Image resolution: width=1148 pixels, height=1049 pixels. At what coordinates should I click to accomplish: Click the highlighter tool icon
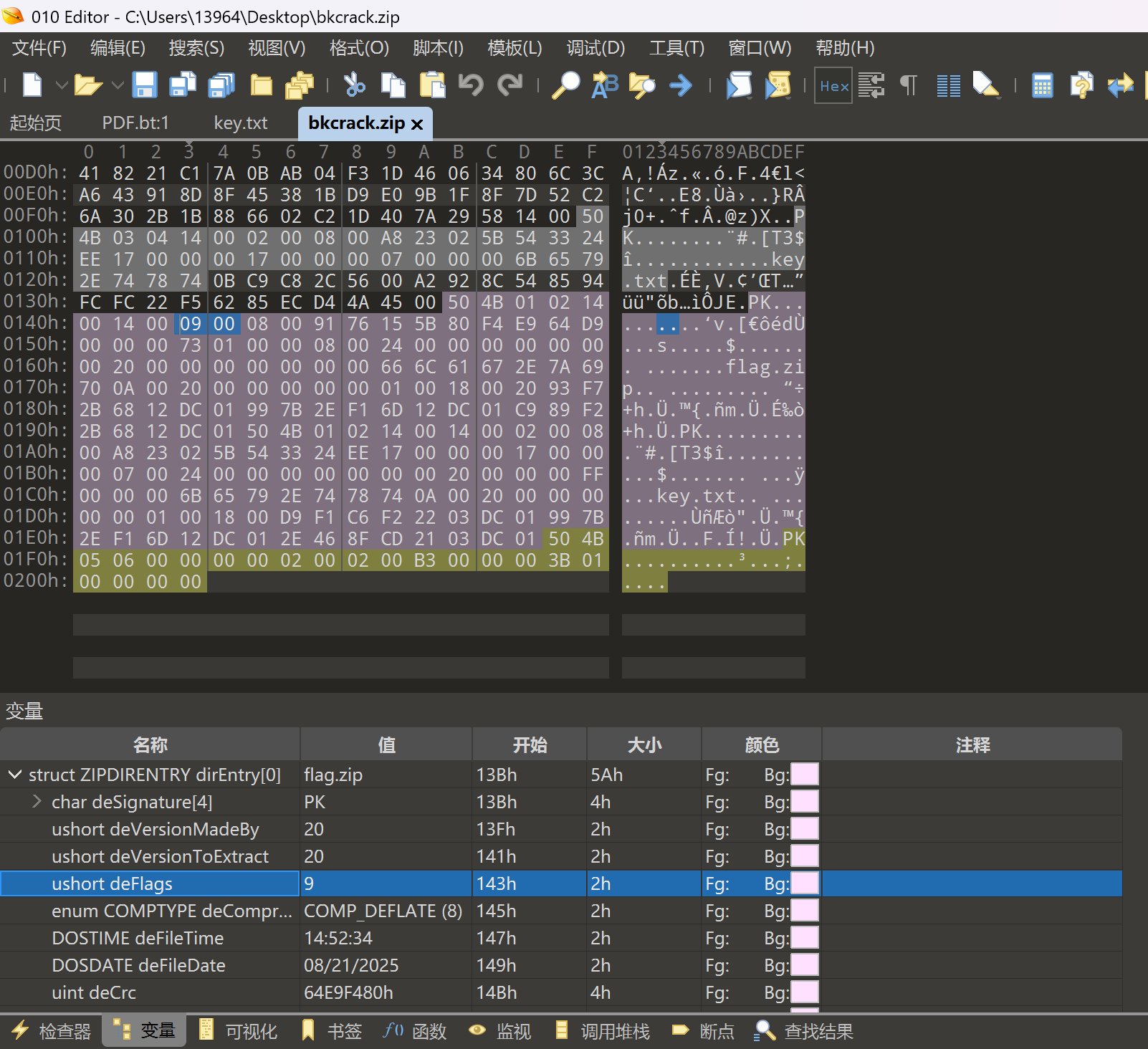click(x=986, y=85)
